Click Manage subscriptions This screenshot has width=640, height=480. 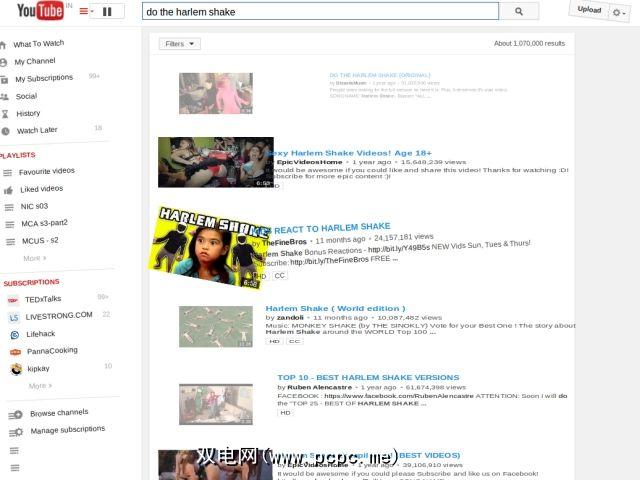pyautogui.click(x=68, y=430)
